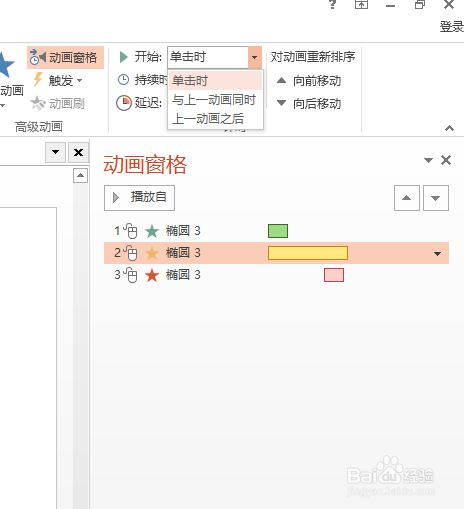
Task: Open the animation pane options arrow
Action: click(428, 160)
